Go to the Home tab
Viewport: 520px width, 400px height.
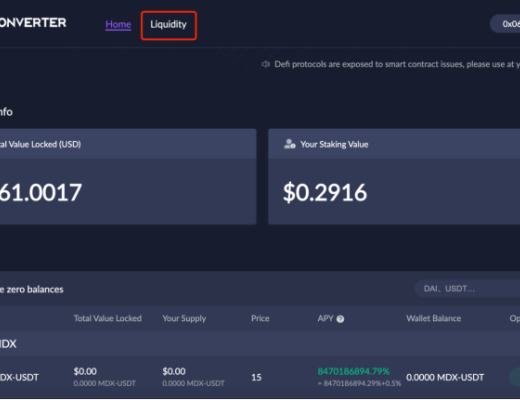coord(118,25)
